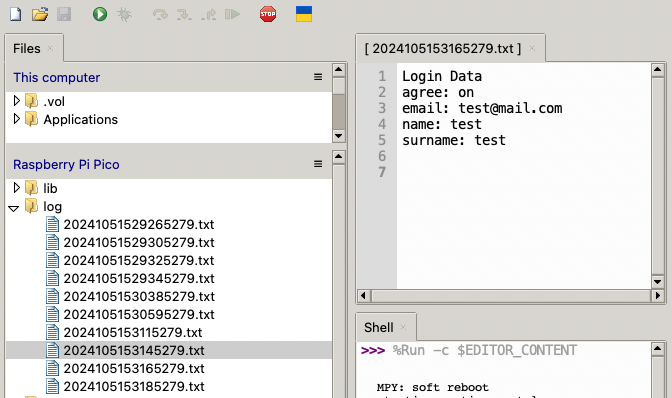
Task: Click the scroll-down arrow in the This computer pane
Action: click(x=339, y=136)
